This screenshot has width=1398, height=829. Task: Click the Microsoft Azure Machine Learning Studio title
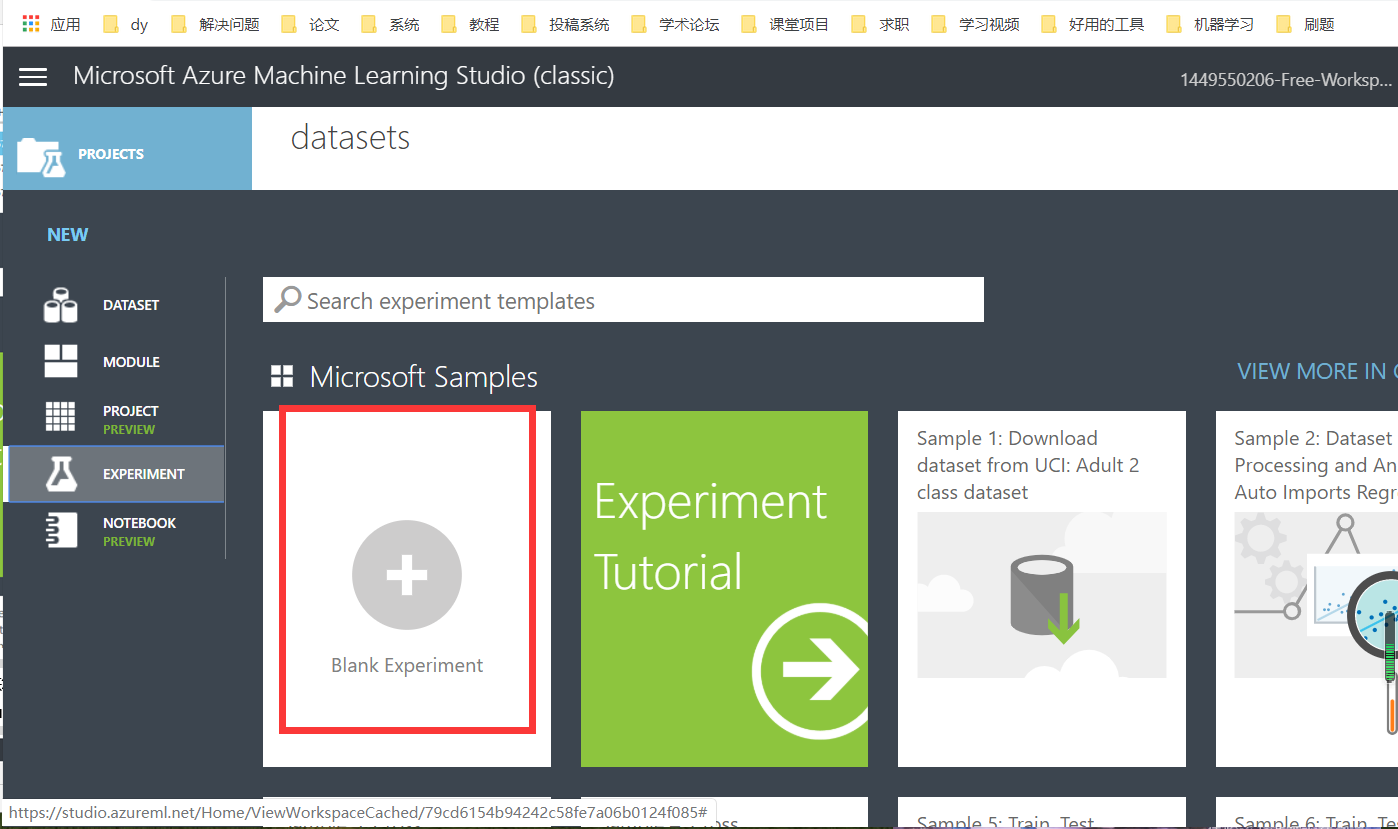click(344, 75)
